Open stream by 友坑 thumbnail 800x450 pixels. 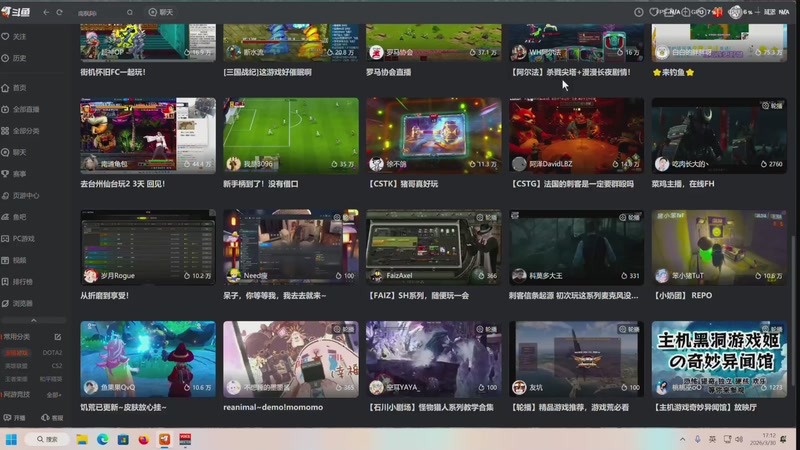pos(577,359)
